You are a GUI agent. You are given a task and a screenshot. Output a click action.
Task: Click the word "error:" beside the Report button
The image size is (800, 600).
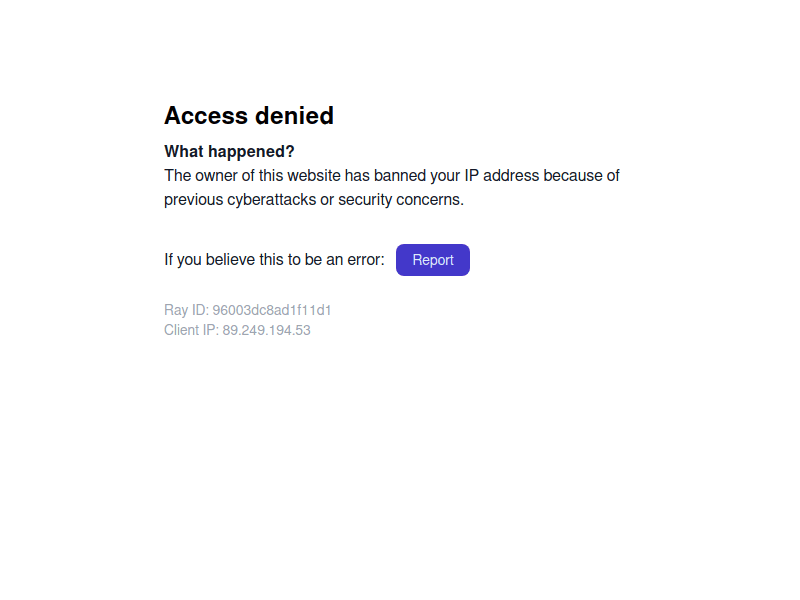tap(364, 260)
